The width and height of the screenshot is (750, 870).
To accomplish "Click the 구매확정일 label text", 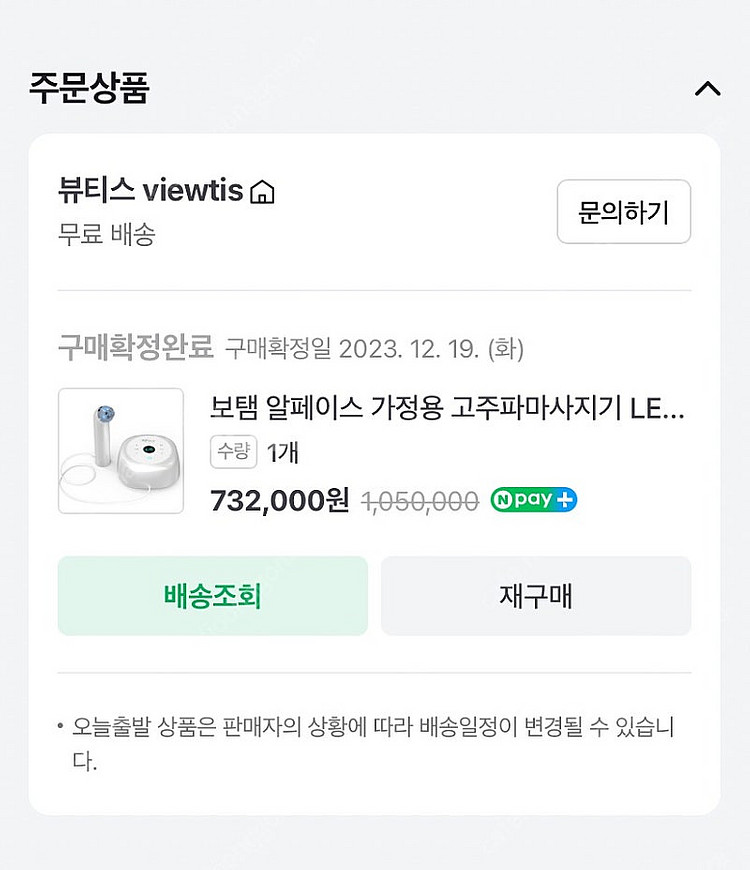I will coord(278,349).
